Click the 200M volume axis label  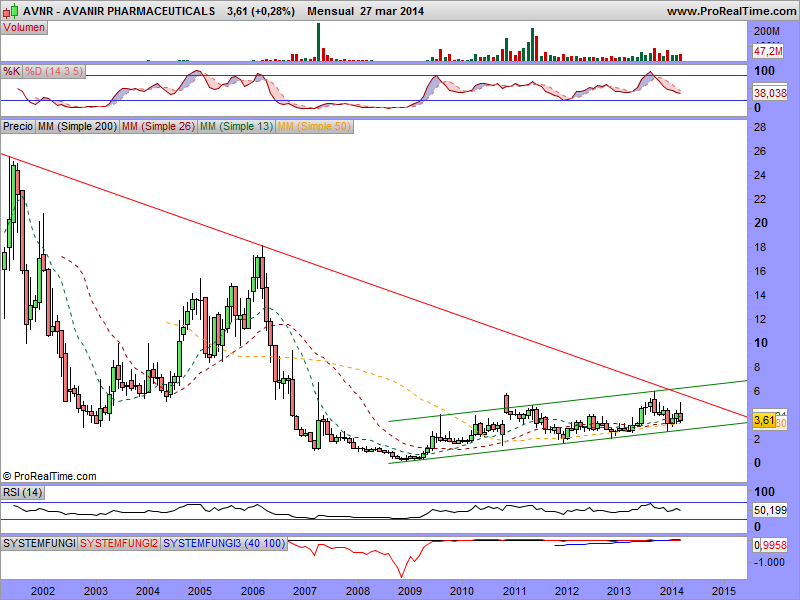[x=767, y=32]
